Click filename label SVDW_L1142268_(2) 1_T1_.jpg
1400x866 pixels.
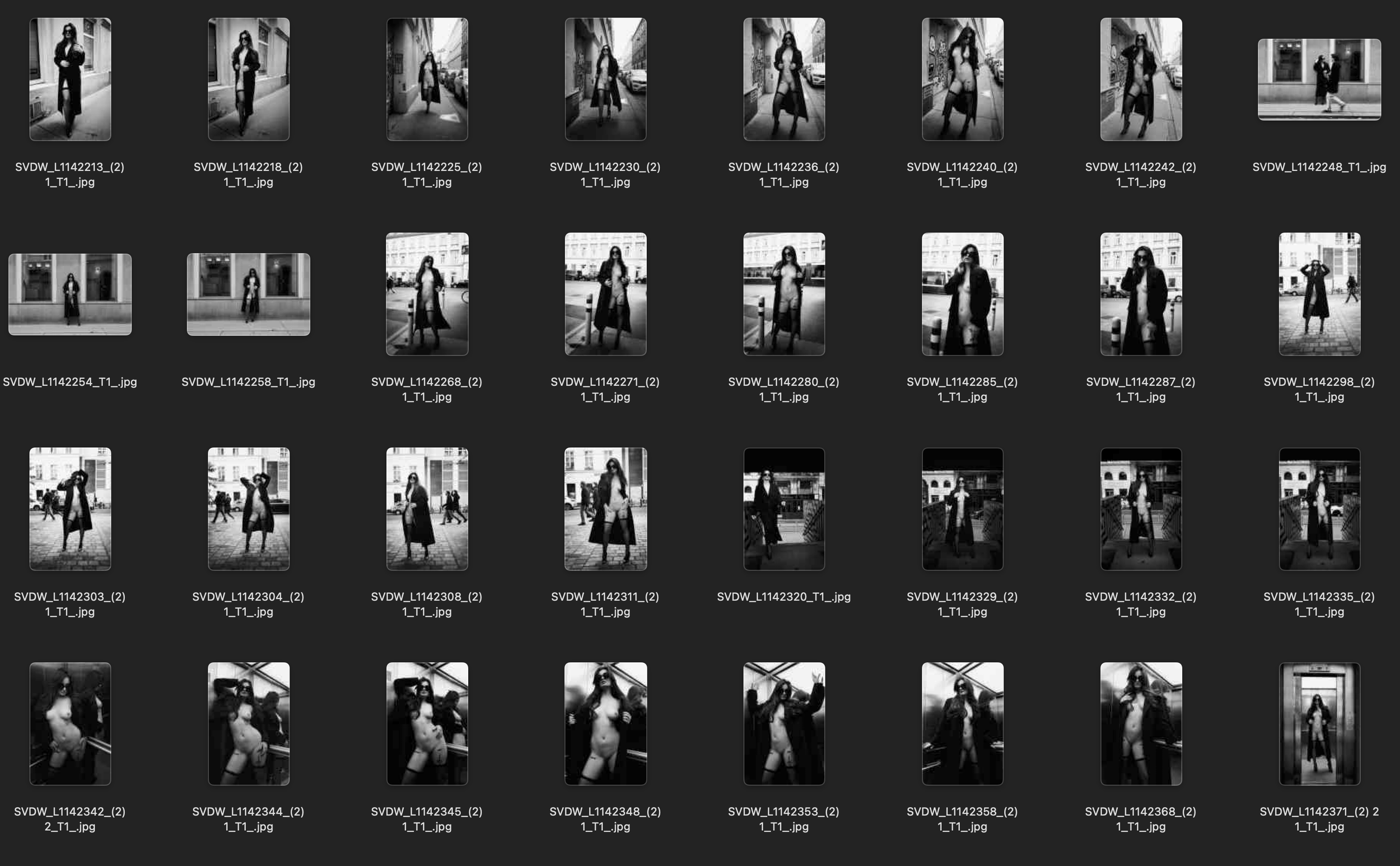427,389
